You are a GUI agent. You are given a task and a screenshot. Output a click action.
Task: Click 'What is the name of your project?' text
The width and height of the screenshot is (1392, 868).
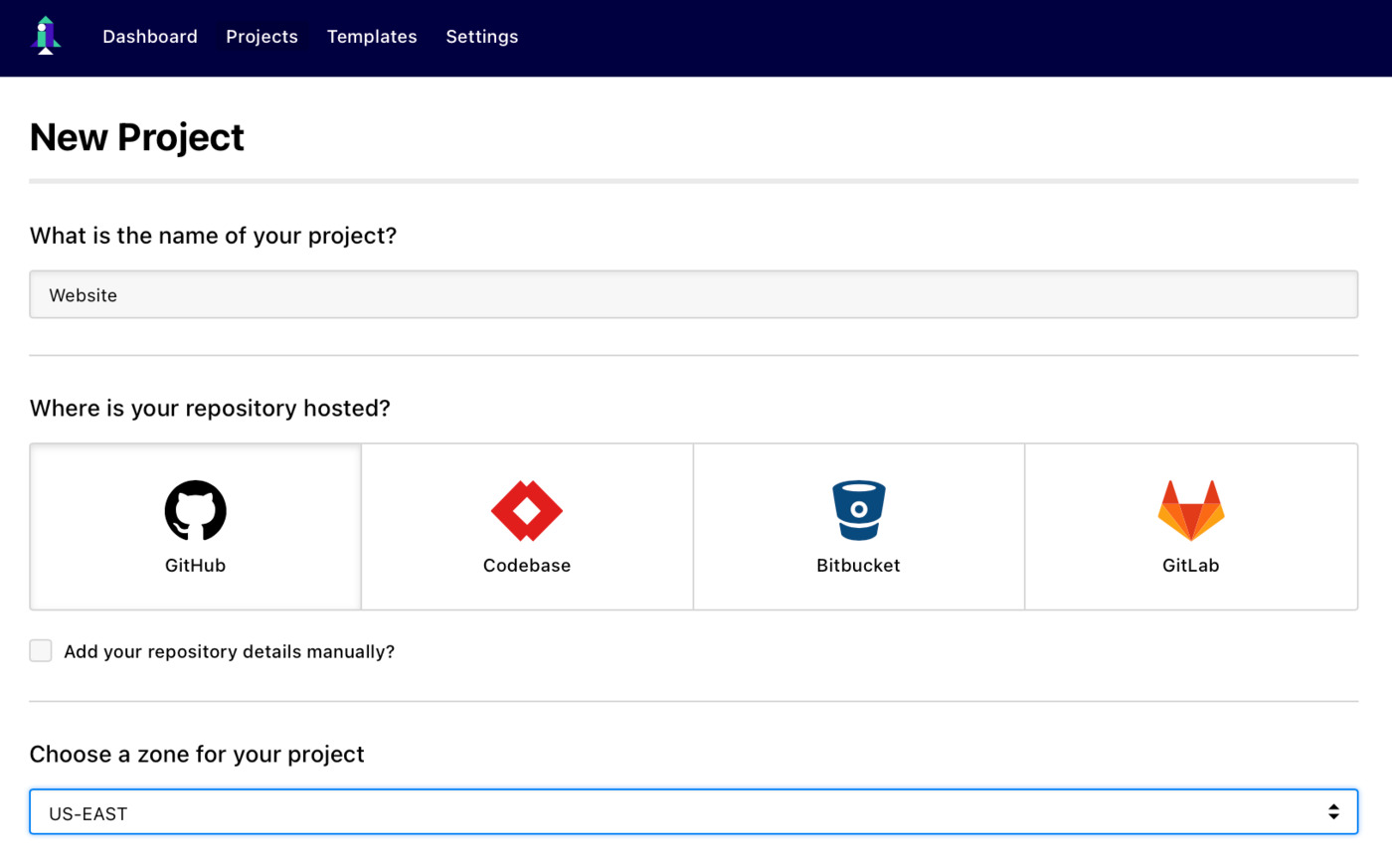point(213,236)
